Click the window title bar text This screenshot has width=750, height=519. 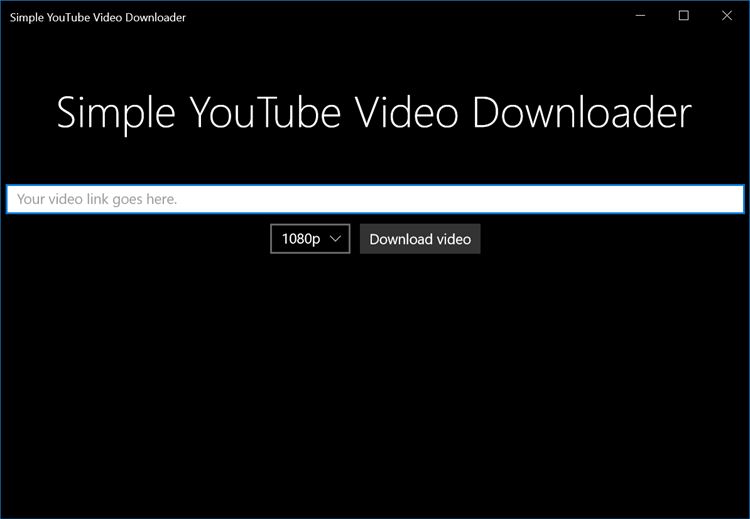pos(98,18)
